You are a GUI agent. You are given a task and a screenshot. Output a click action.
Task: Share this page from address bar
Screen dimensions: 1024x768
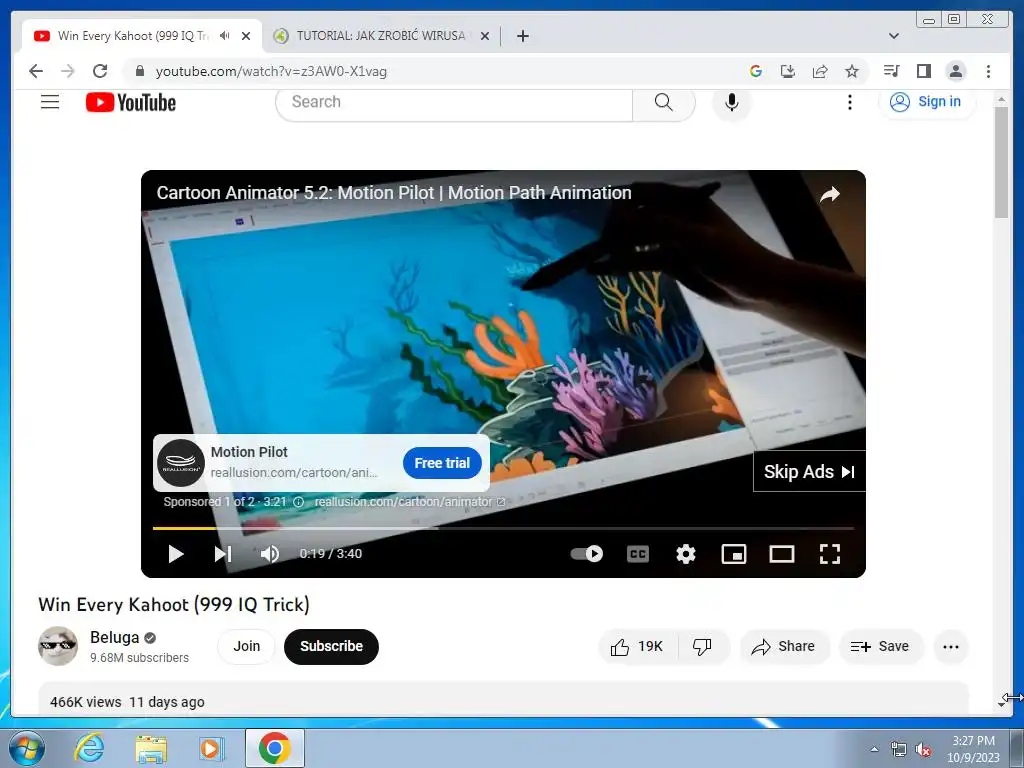[x=820, y=71]
